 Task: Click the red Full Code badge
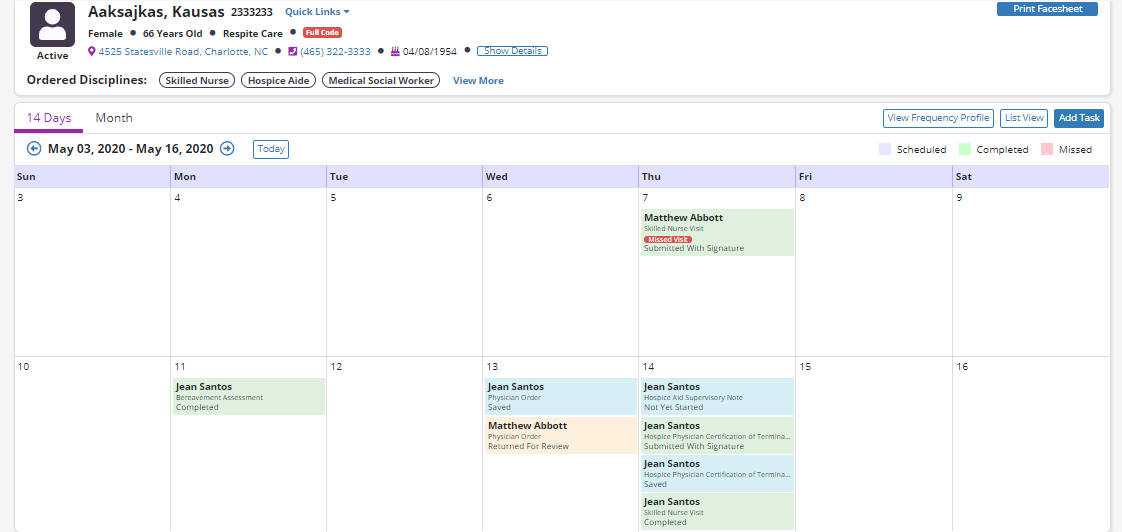coord(322,33)
